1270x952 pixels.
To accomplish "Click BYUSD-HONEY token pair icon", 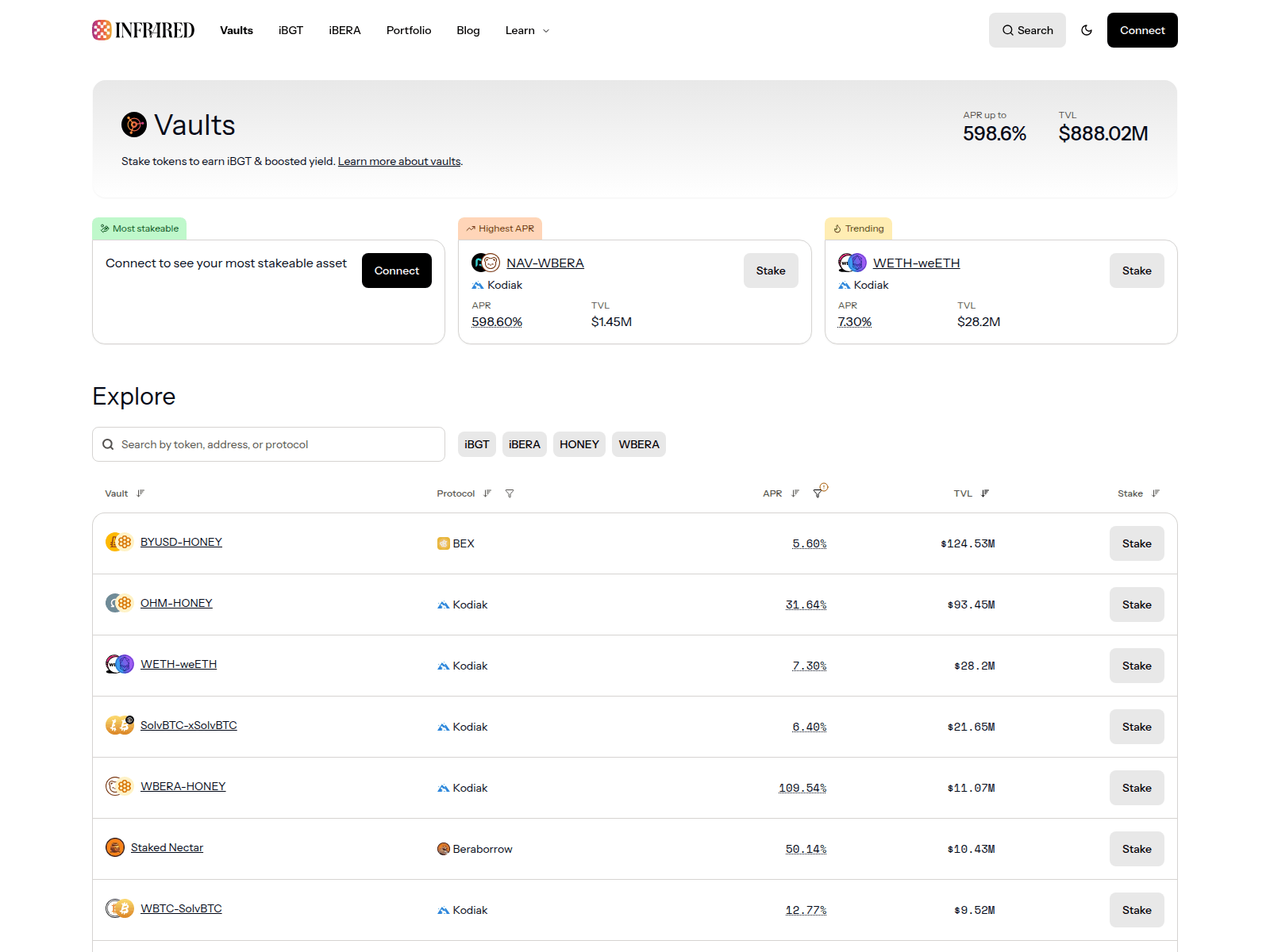I will tap(120, 542).
